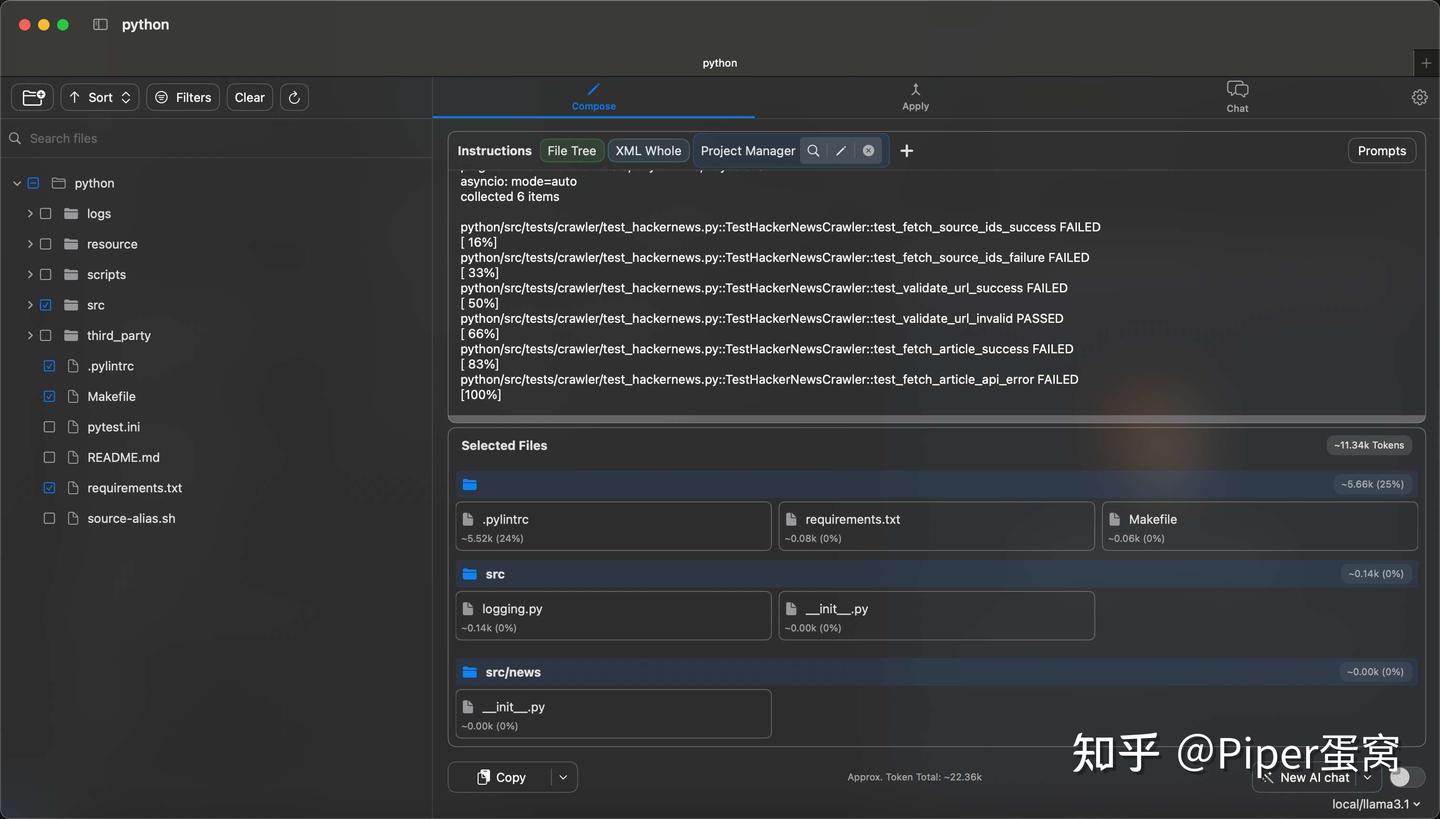Clear selected files with Clear button
Screen dimensions: 1440x819
click(x=249, y=97)
